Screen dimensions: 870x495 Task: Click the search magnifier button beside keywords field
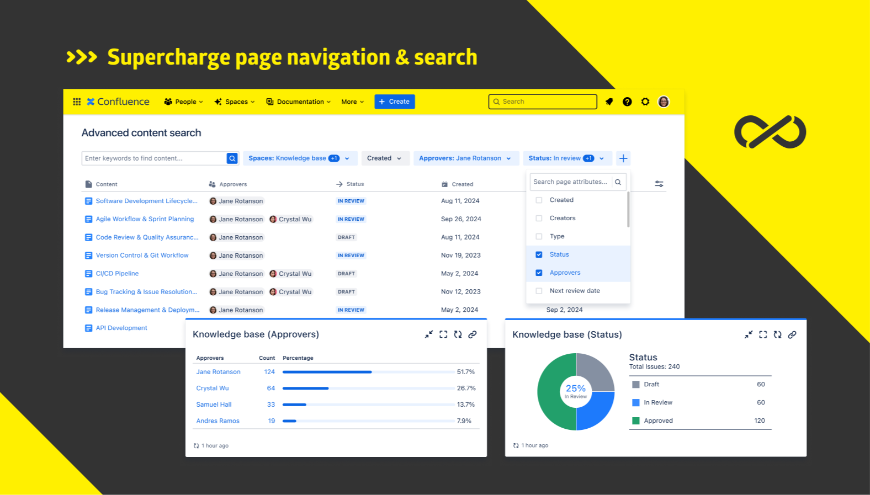click(232, 158)
